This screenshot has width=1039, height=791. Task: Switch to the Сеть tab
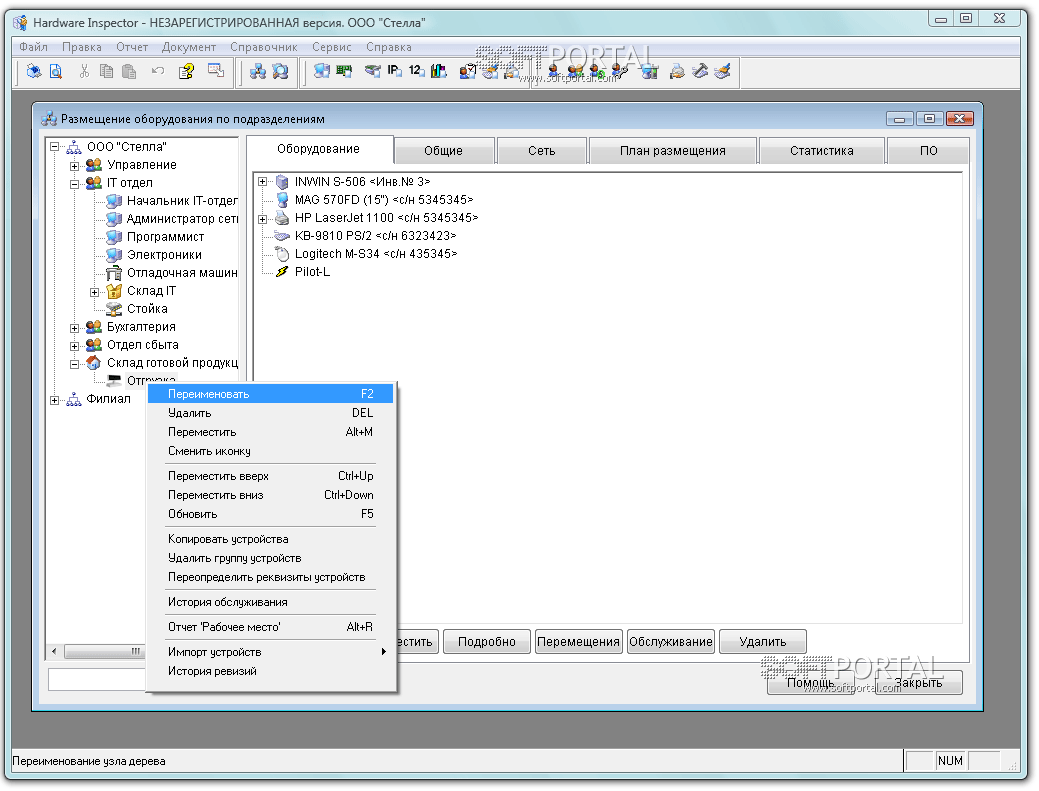click(x=541, y=151)
